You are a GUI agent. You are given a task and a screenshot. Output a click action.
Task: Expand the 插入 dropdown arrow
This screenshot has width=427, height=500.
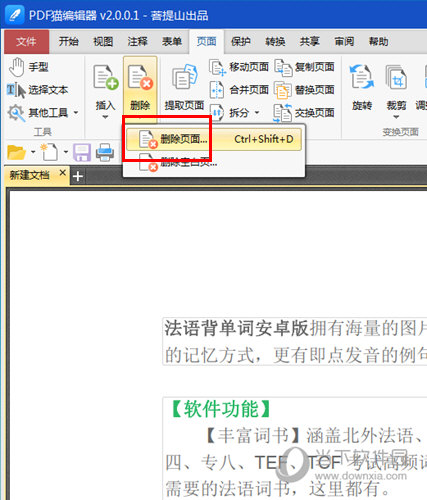(x=105, y=117)
